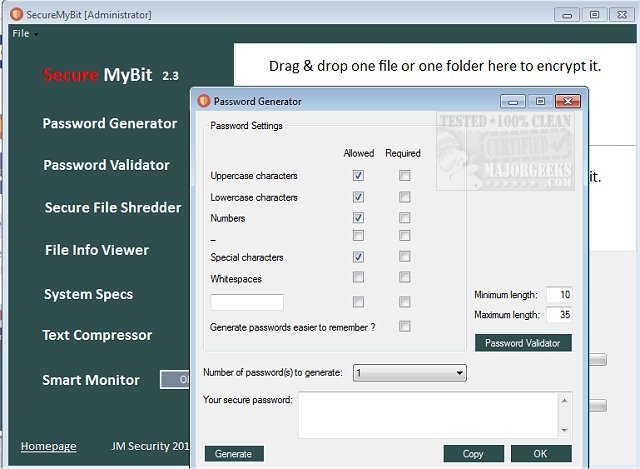
Task: Click the SecureMyBit title bar app icon
Action: pos(16,14)
